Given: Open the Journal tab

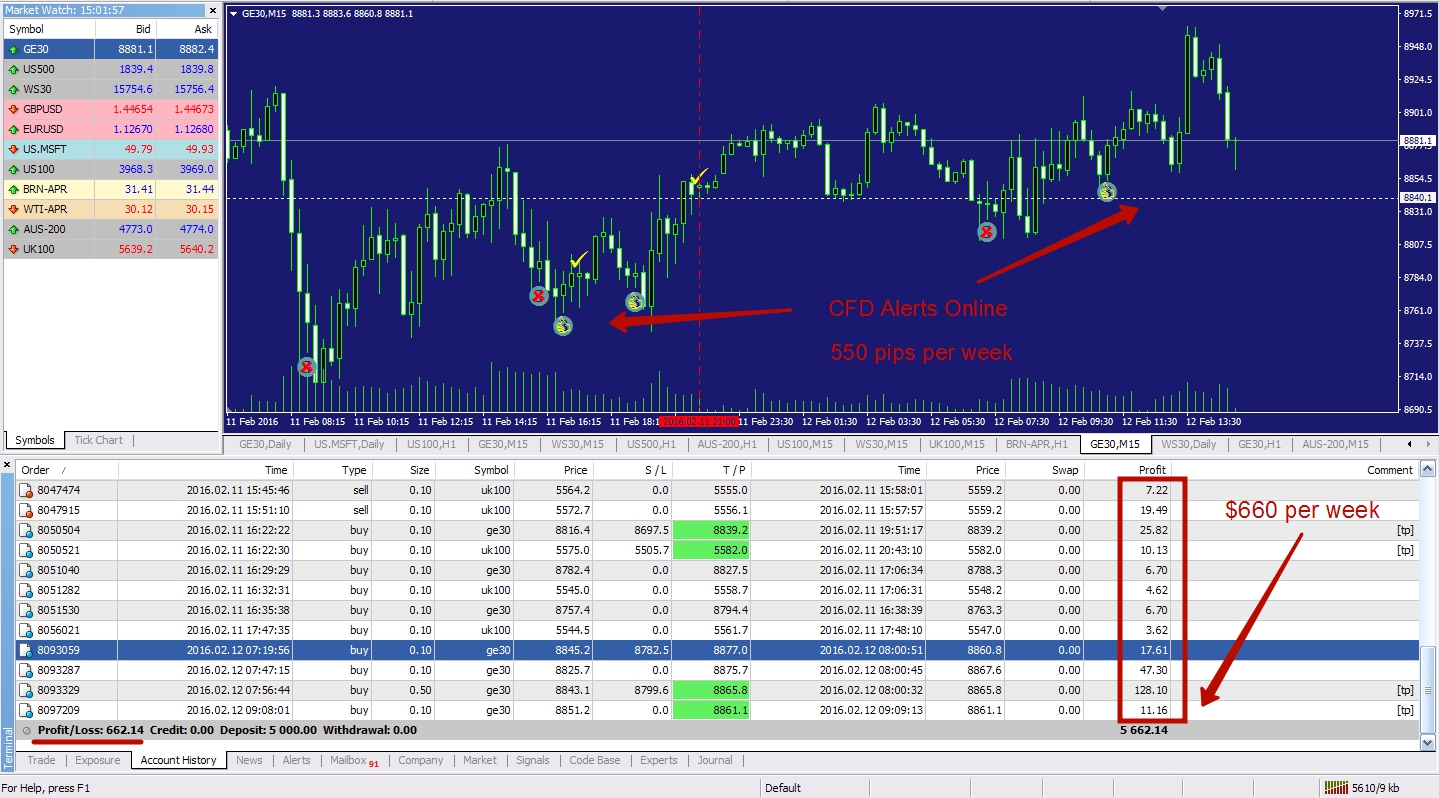Looking at the screenshot, I should pos(715,760).
